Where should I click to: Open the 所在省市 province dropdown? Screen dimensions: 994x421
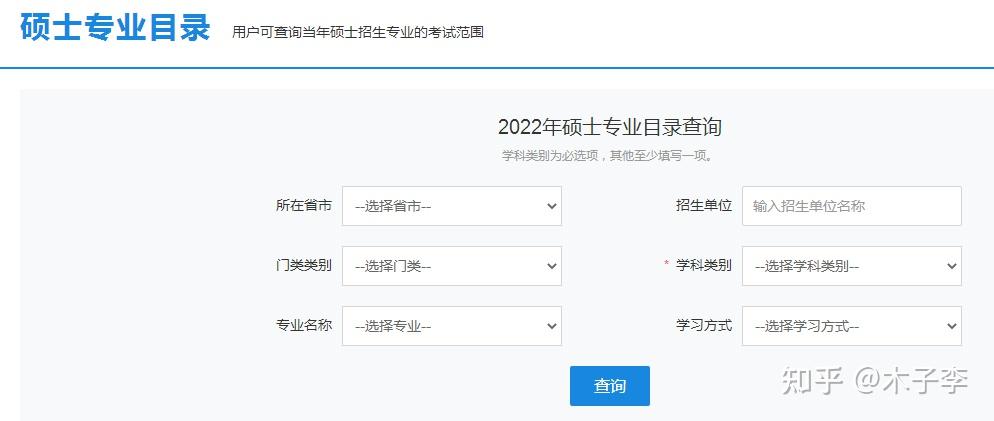click(x=451, y=206)
